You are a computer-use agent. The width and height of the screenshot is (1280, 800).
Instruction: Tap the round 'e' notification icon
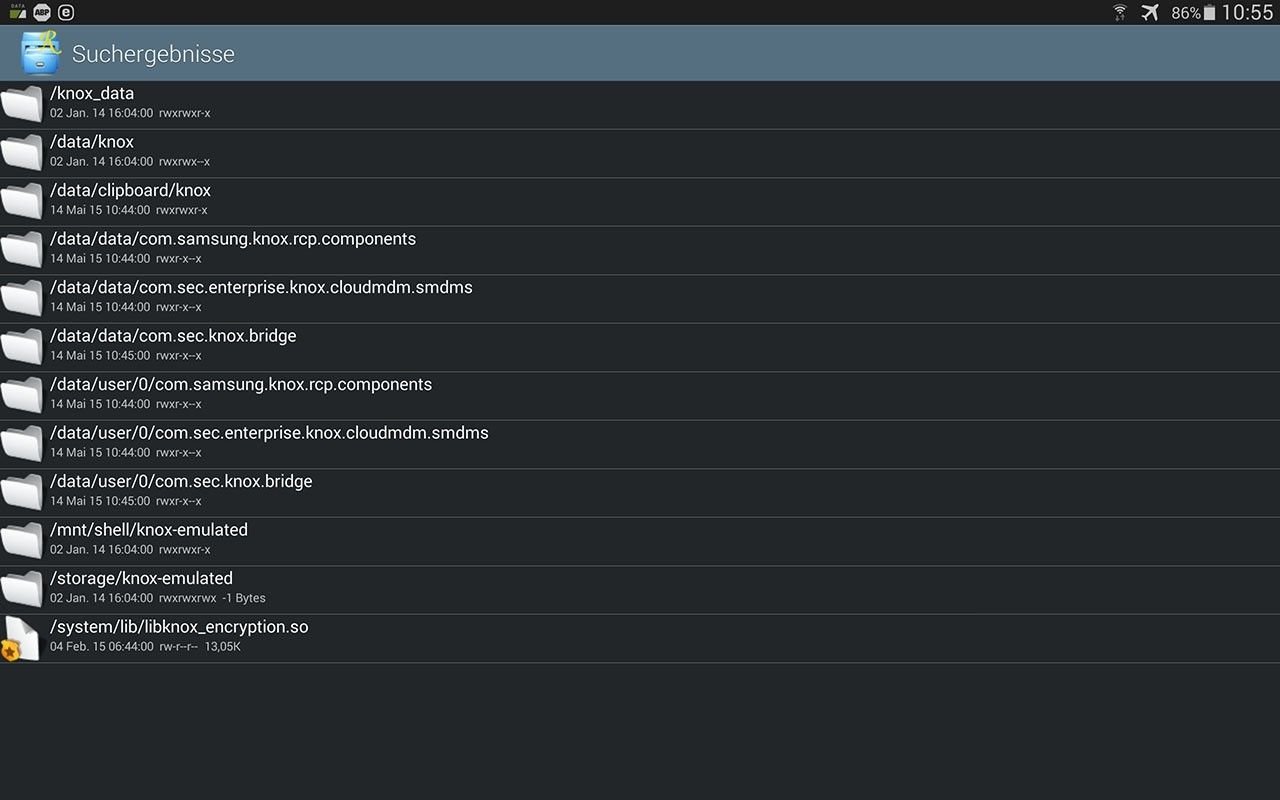point(66,12)
